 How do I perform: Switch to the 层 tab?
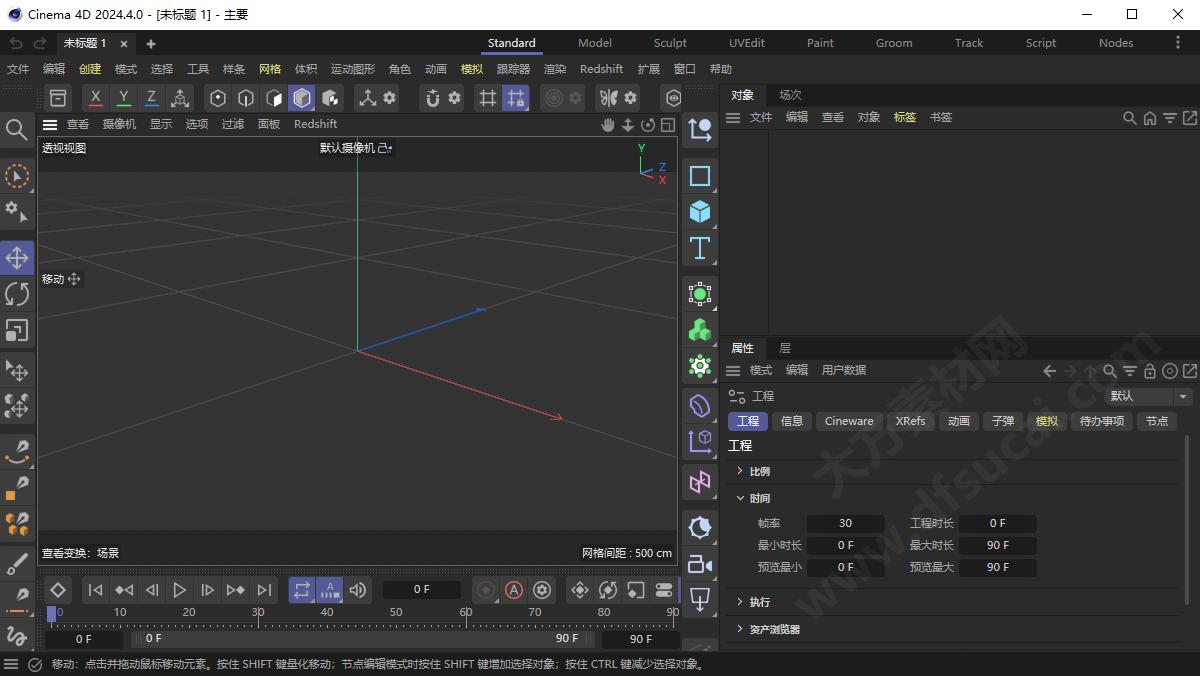(x=785, y=348)
